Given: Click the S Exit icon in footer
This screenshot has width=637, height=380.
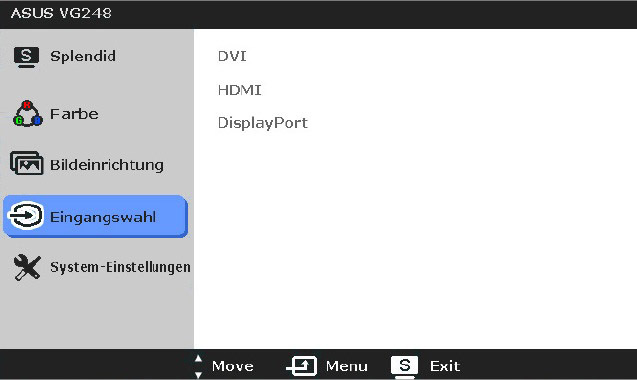Looking at the screenshot, I should [405, 367].
